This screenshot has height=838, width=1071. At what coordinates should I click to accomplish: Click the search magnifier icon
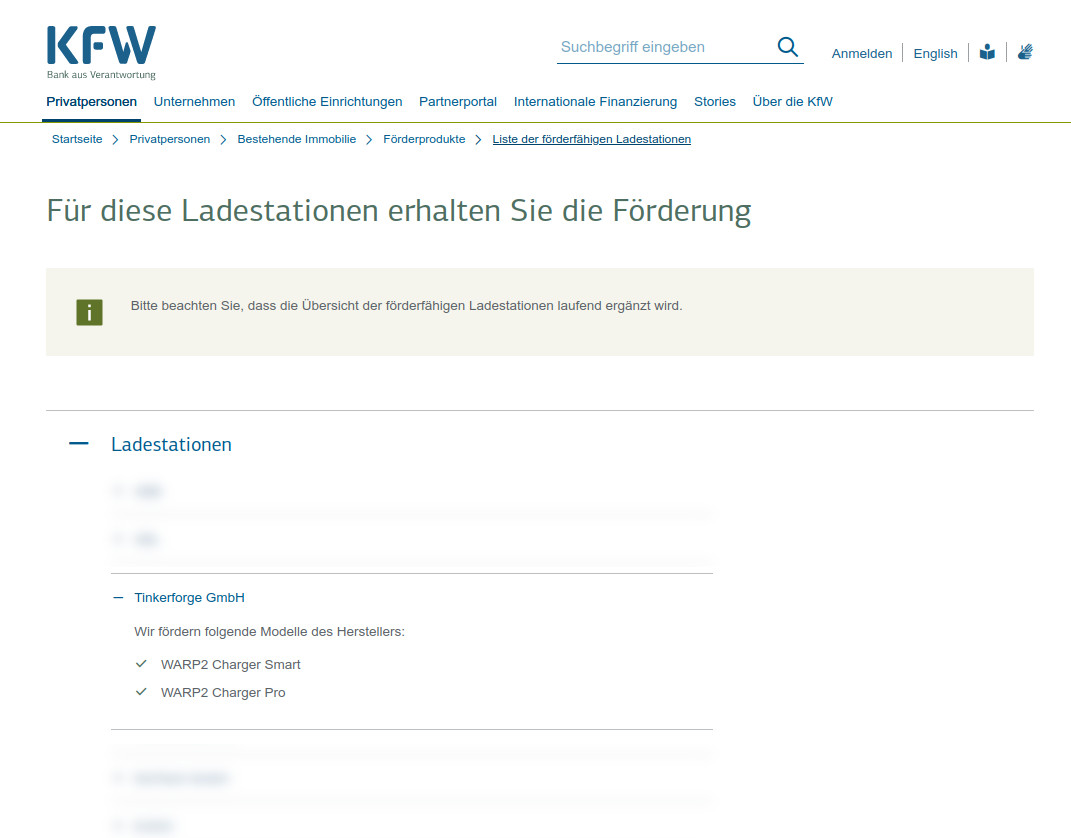click(788, 47)
